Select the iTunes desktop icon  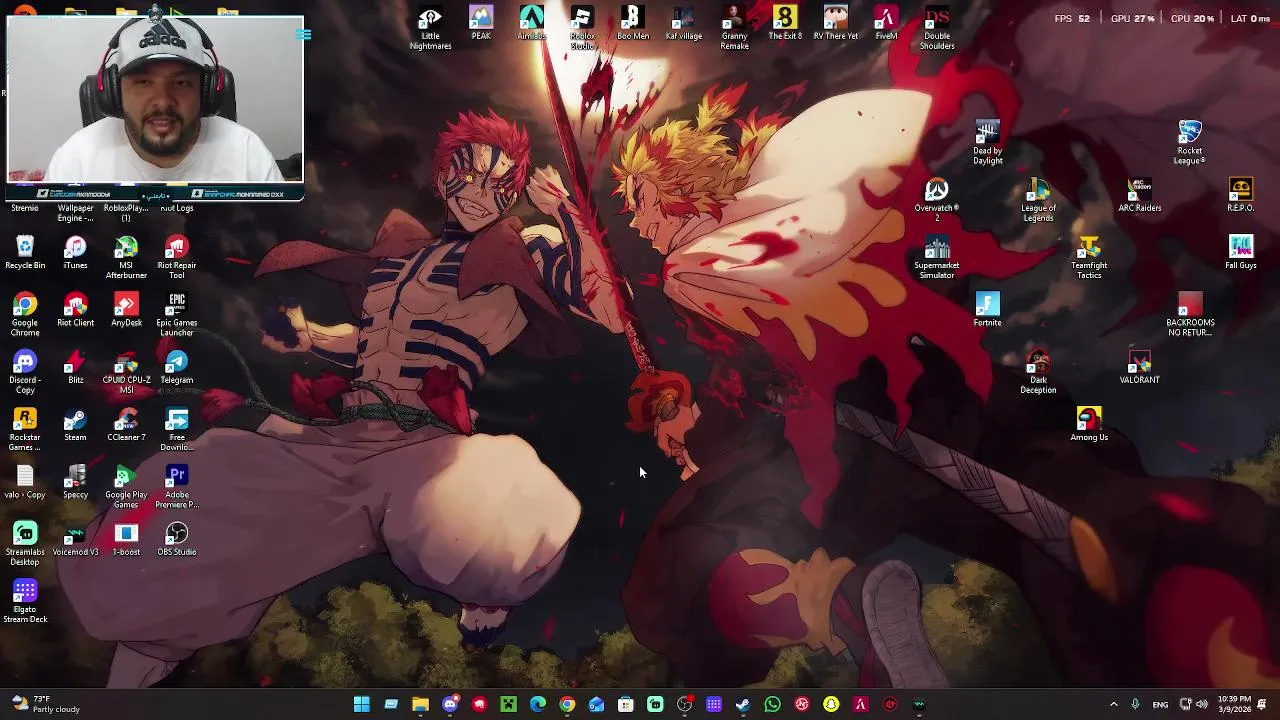75,252
